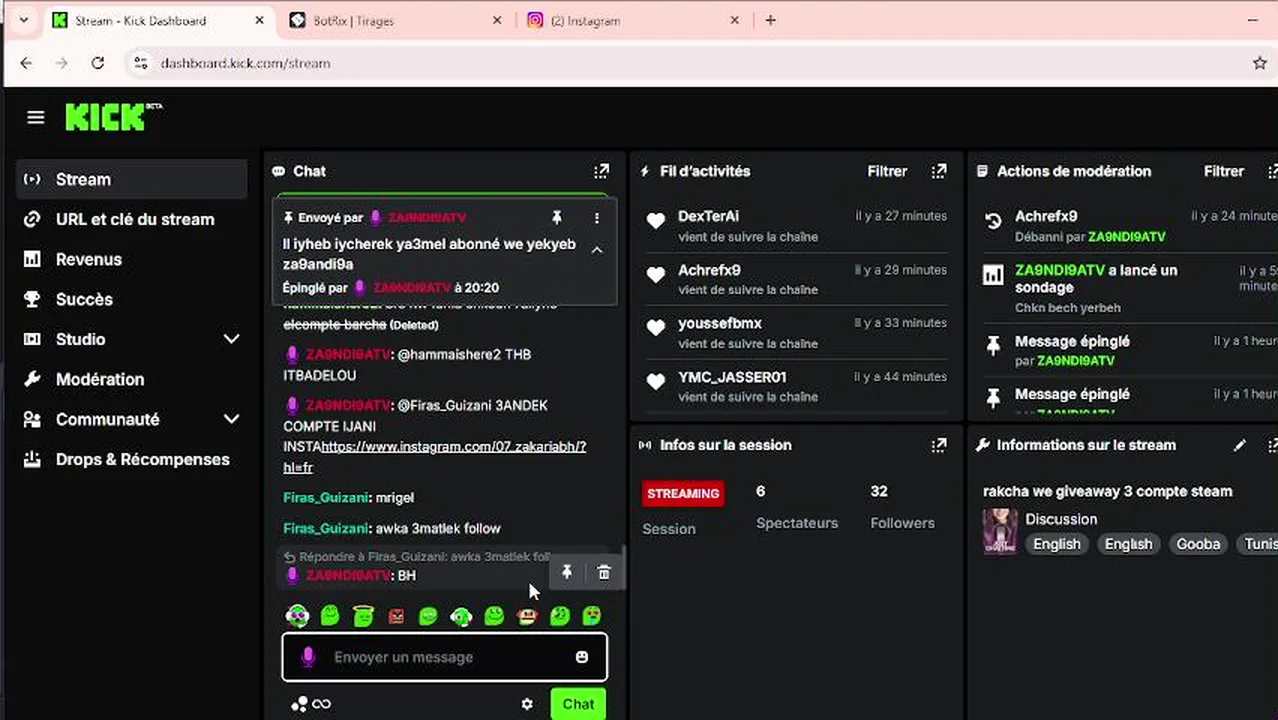Pin the 'BH' message
The image size is (1278, 720).
[x=567, y=572]
